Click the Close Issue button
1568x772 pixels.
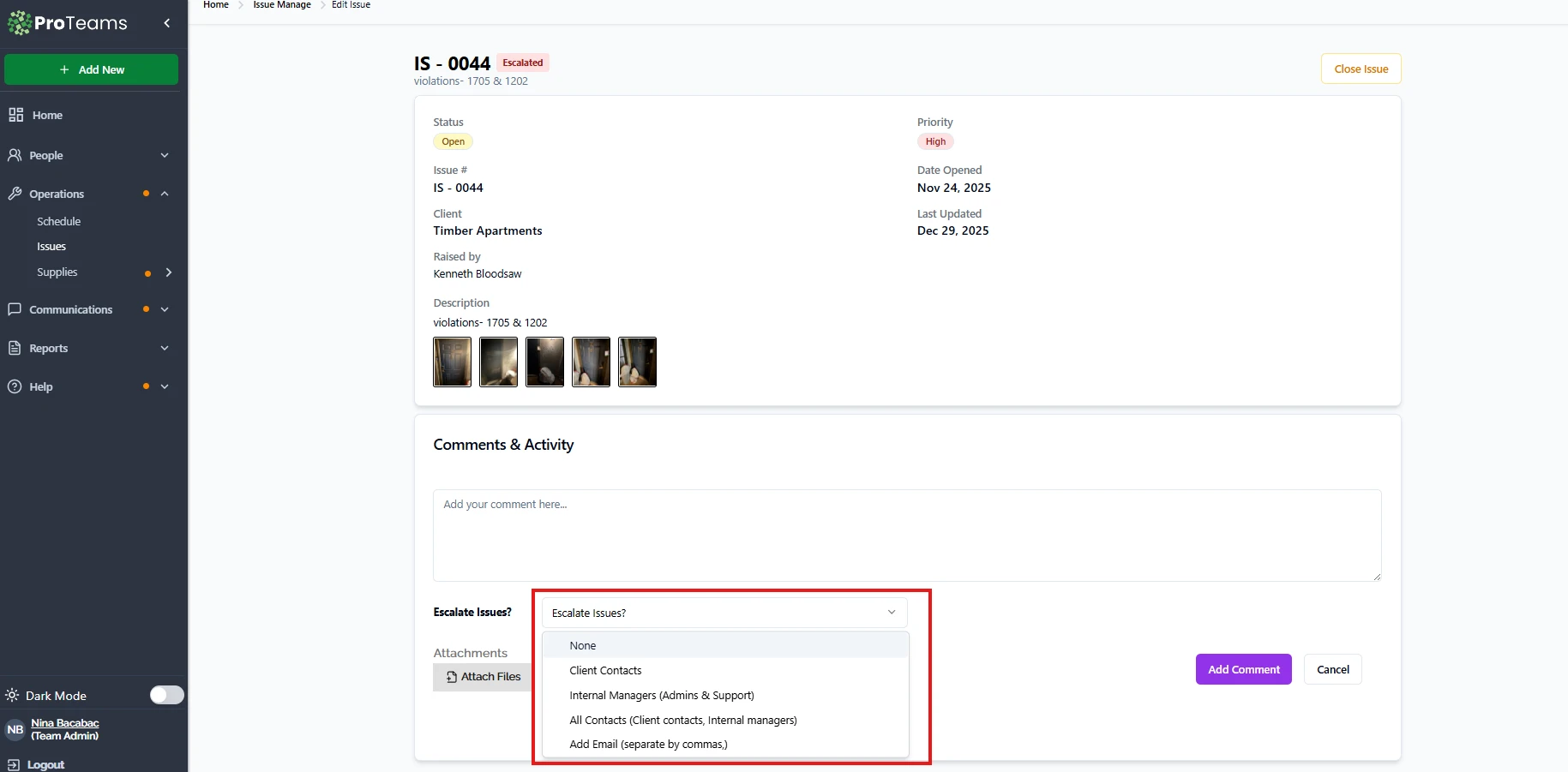(1361, 69)
